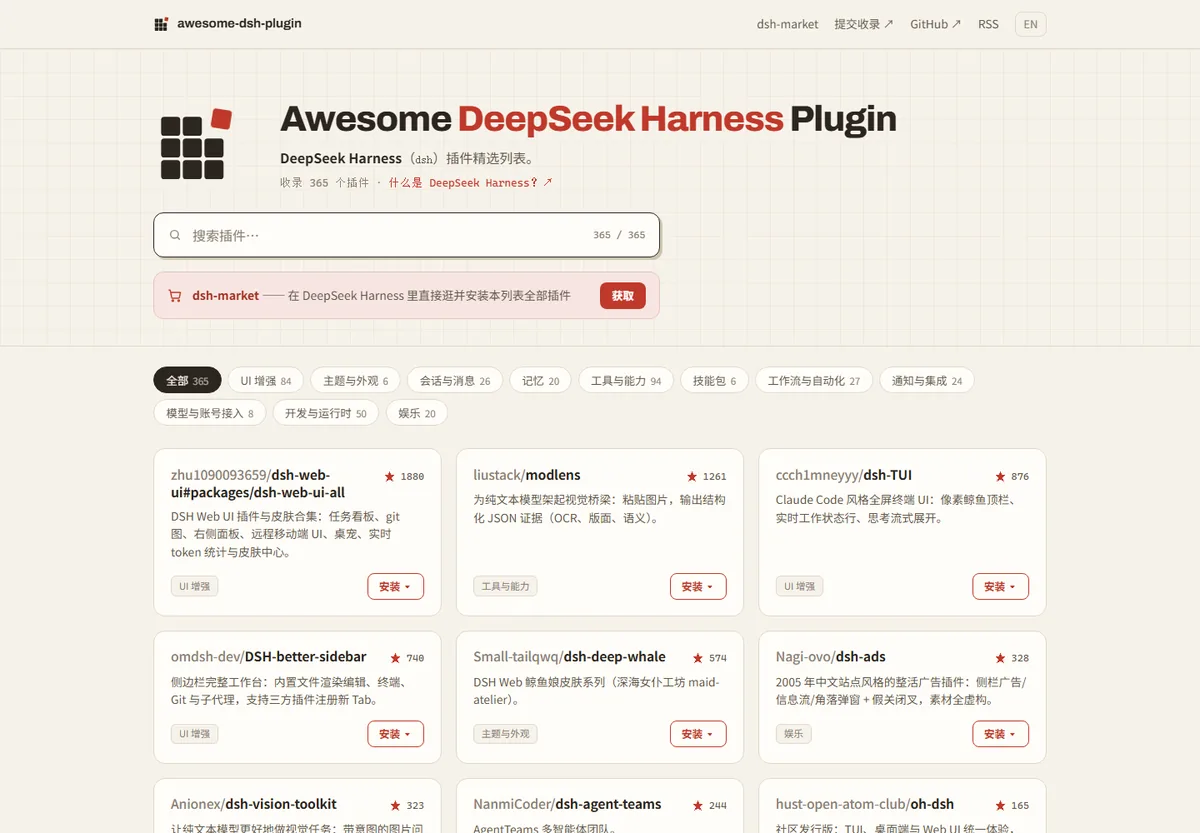
Task: Click the star icon on dsh-deep-whale card
Action: 698,658
